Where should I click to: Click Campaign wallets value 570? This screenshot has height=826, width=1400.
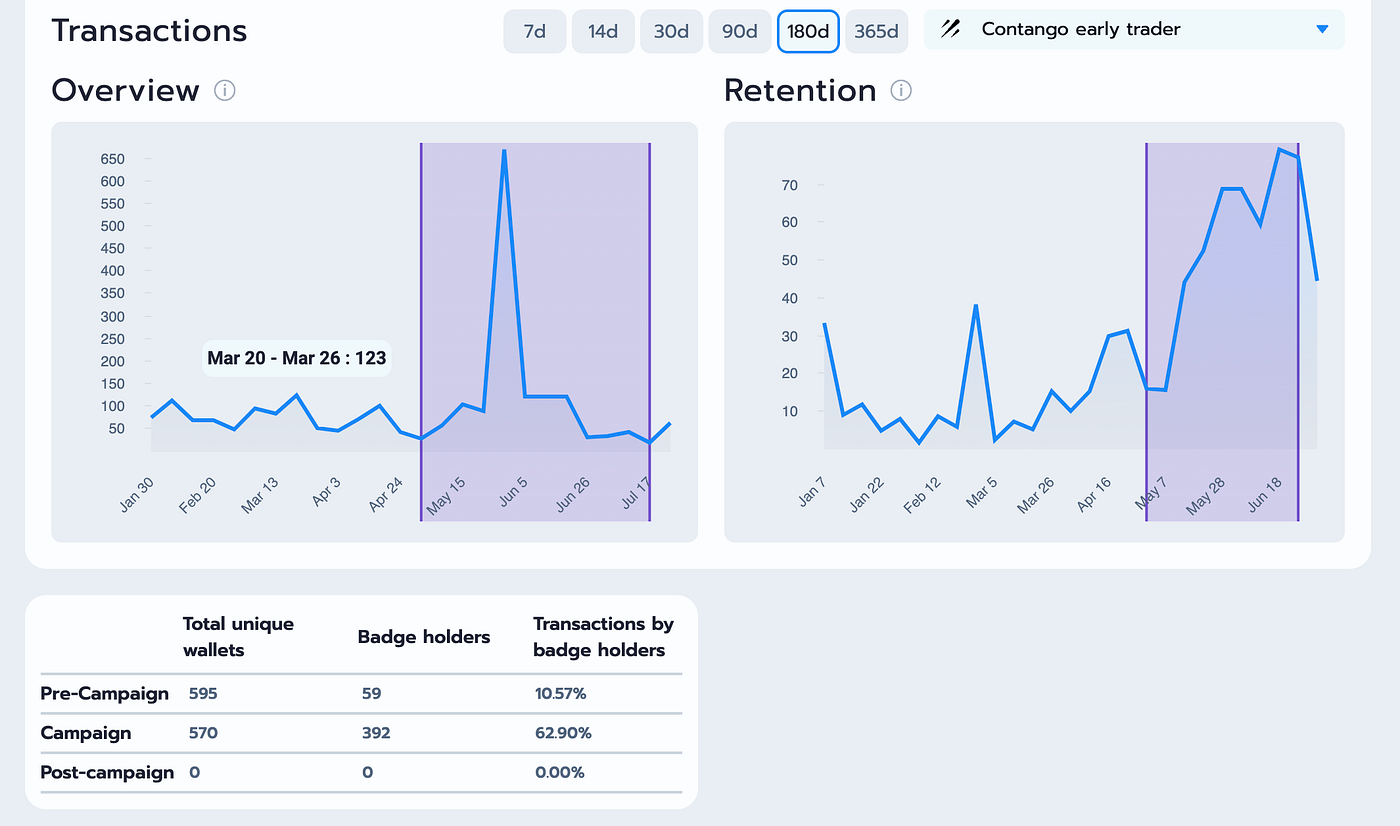(203, 733)
